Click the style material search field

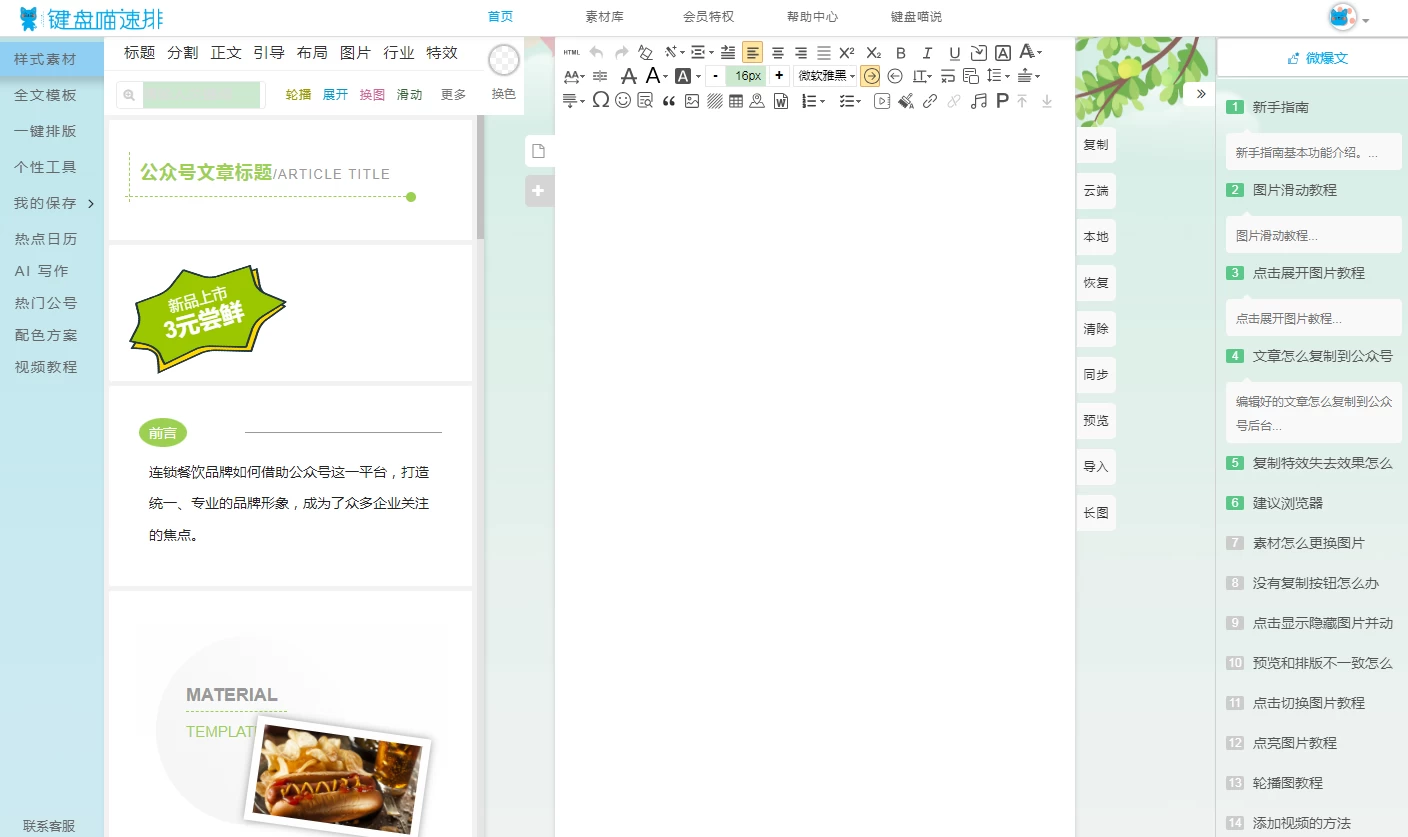point(200,95)
